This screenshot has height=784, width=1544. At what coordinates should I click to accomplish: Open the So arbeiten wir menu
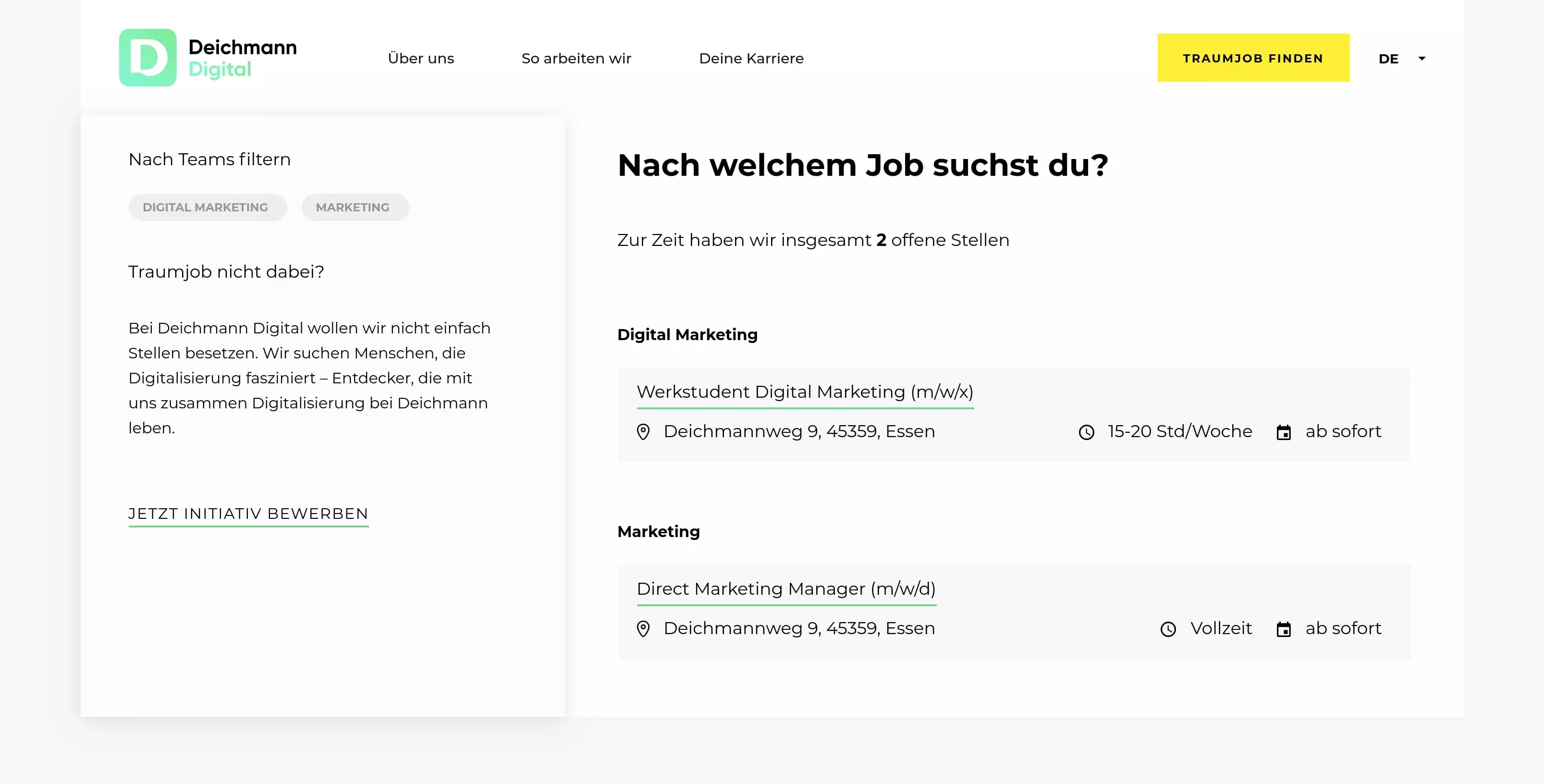click(x=576, y=58)
